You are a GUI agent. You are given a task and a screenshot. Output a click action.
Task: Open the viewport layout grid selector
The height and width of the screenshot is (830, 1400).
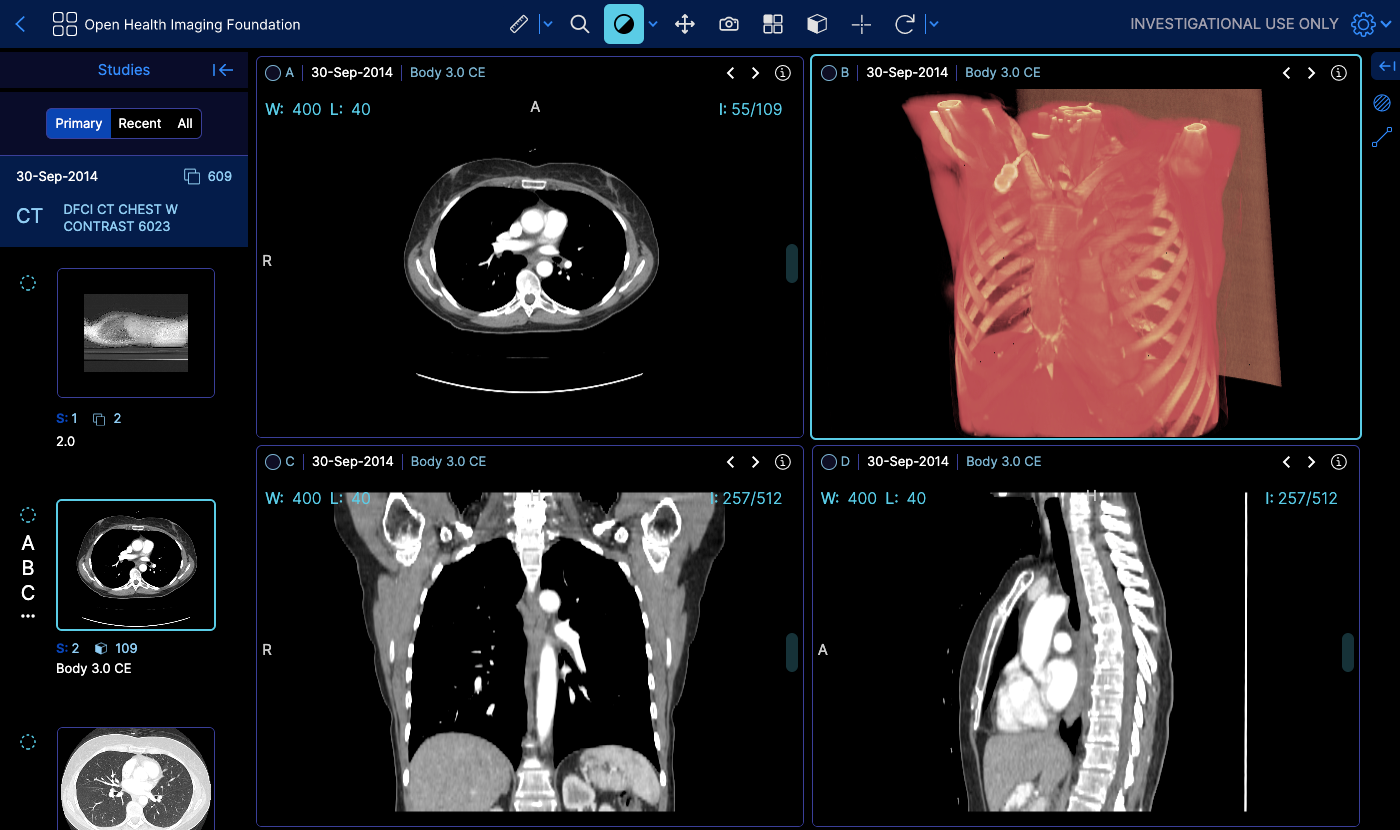coord(773,24)
